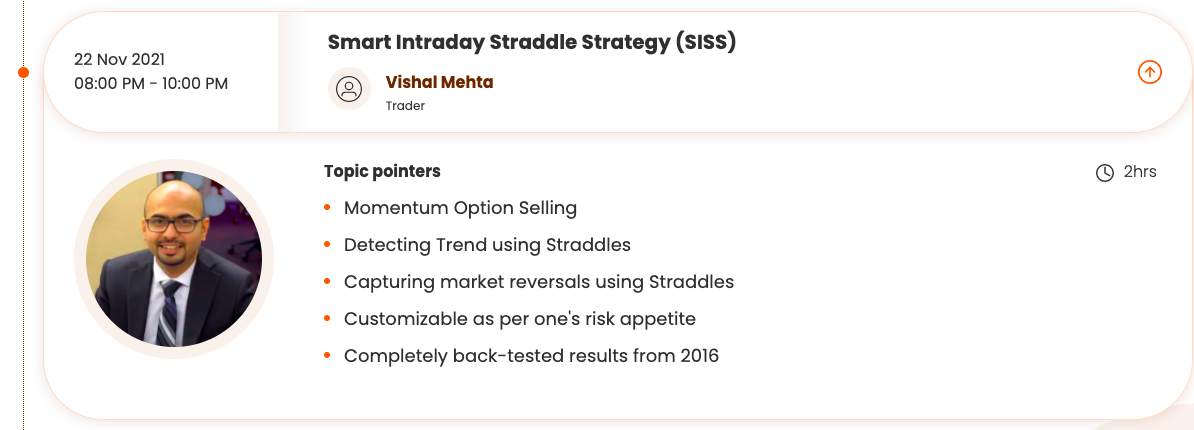Collapse session using orange up-arrow icon
Screen dimensions: 1194x430
pyautogui.click(x=1150, y=72)
